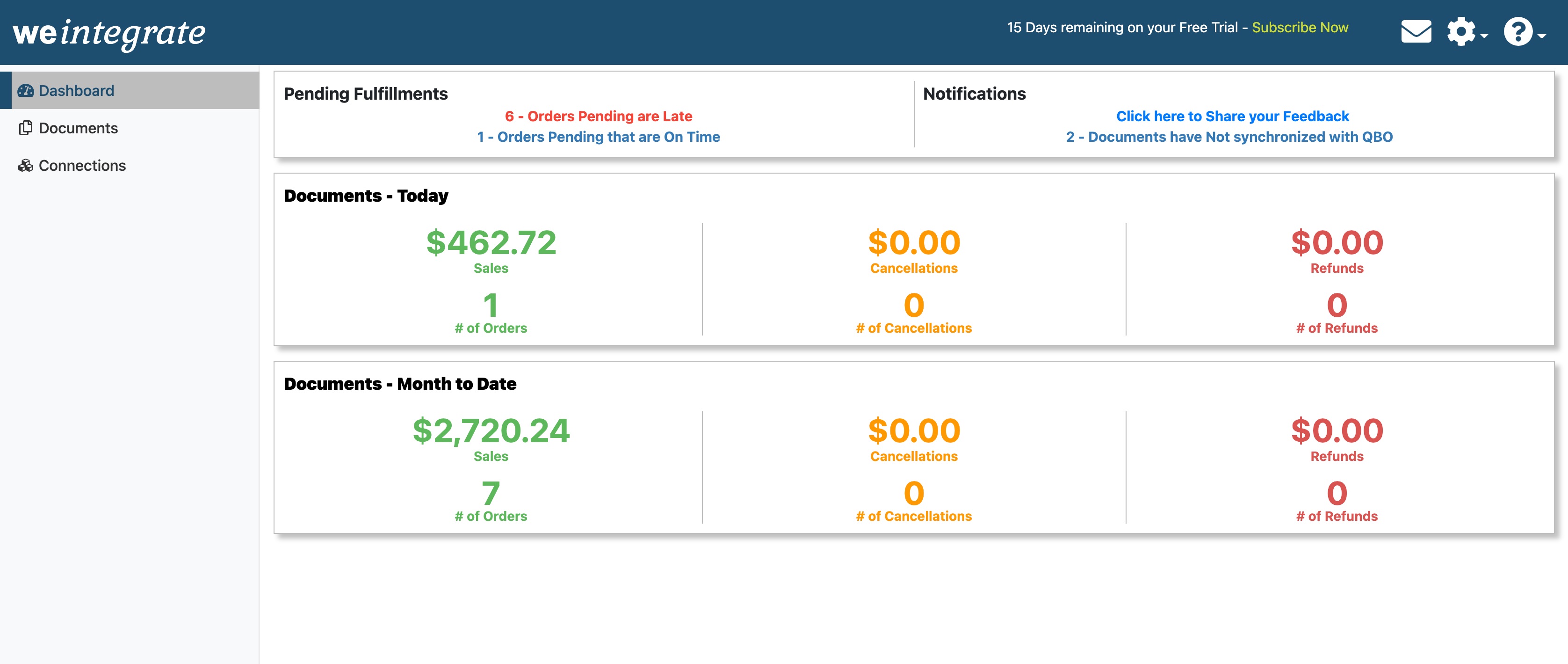The width and height of the screenshot is (1568, 664).
Task: Open the 6 late pending orders
Action: coord(599,116)
